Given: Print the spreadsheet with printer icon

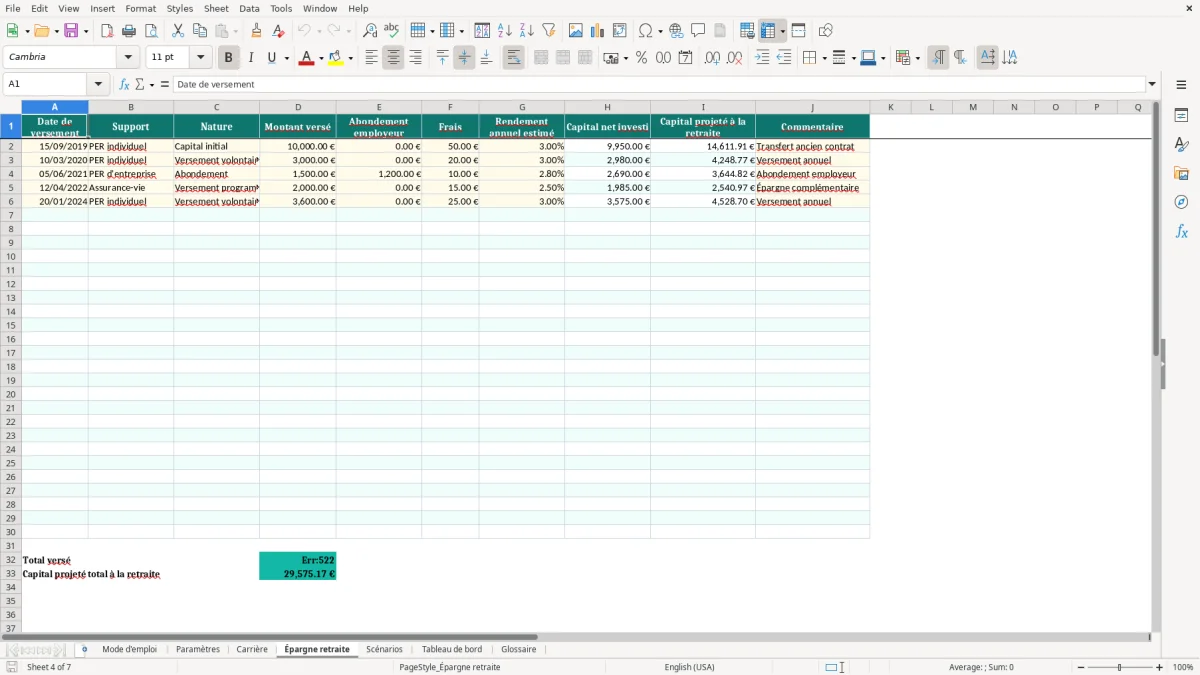Looking at the screenshot, I should (129, 31).
